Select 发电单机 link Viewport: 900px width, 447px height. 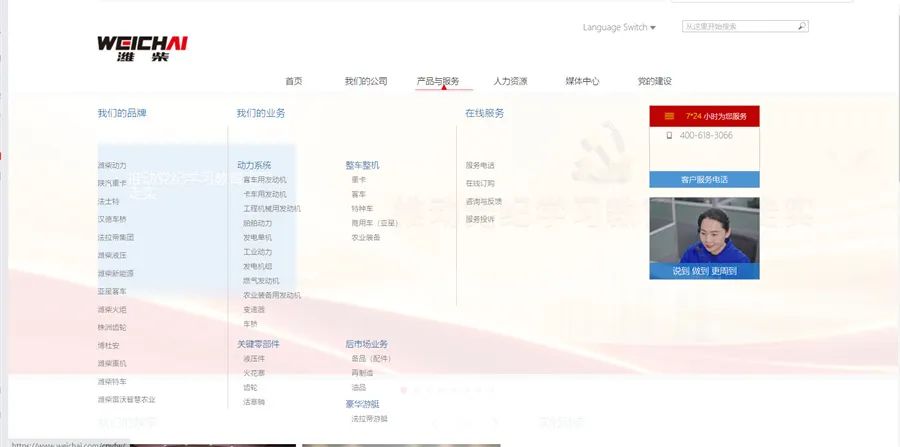pyautogui.click(x=258, y=237)
